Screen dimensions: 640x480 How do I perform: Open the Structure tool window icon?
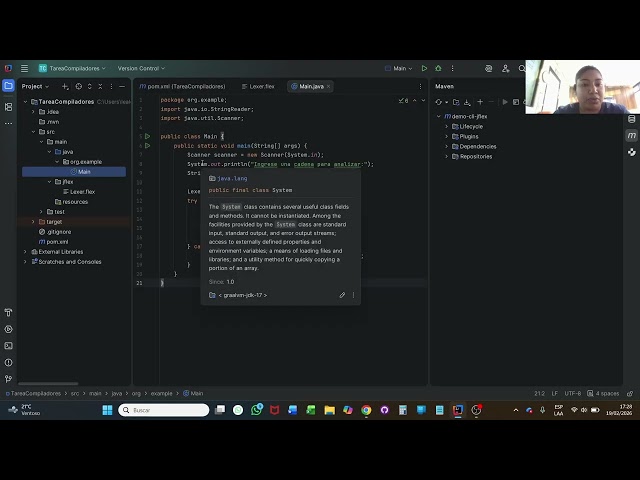(8, 107)
